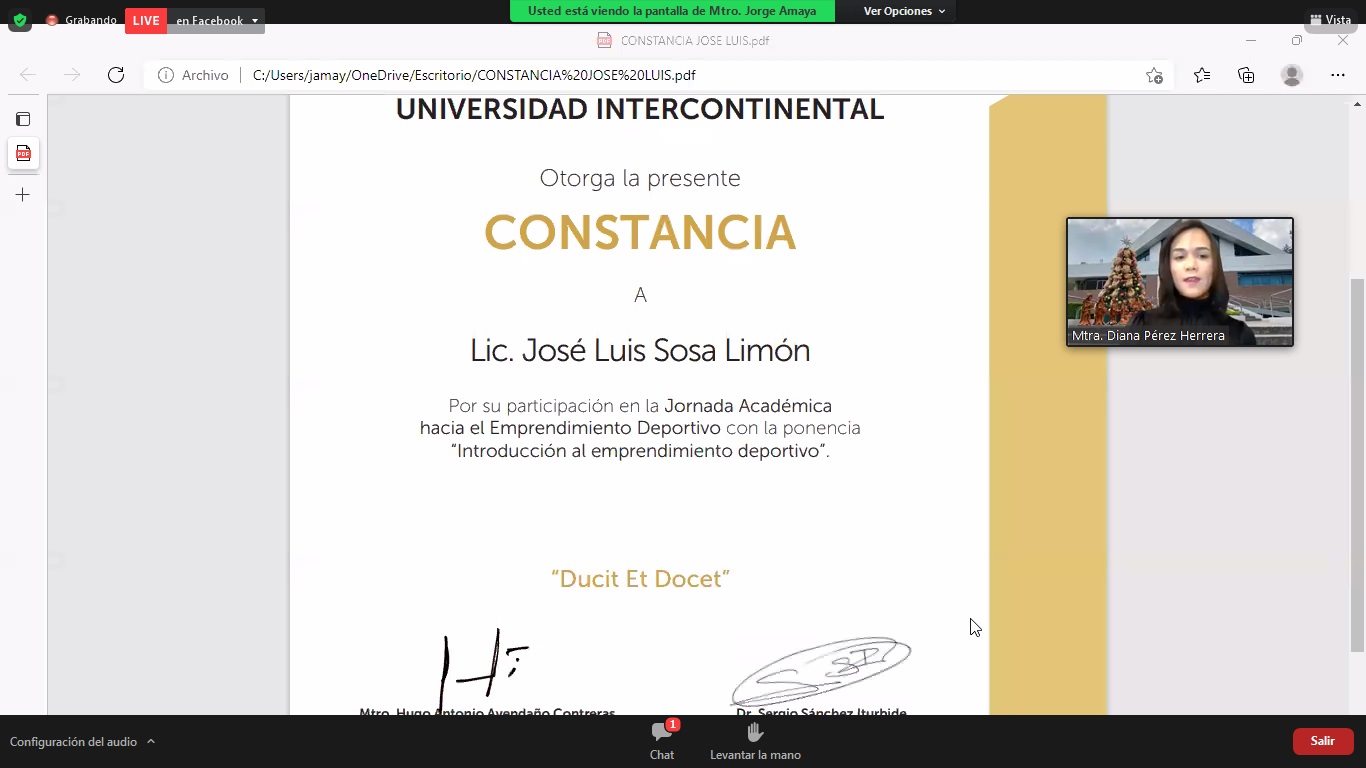Reload the PDF page
Viewport: 1366px width, 768px height.
[116, 75]
